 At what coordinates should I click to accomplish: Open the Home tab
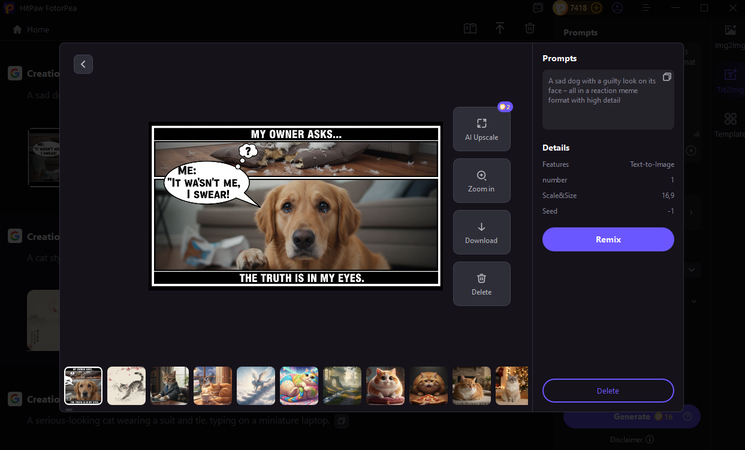click(31, 29)
